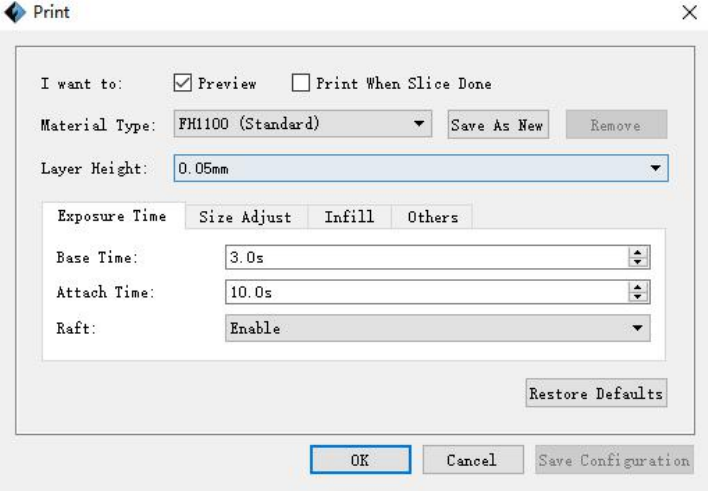Increase Base Time with up arrow
Screen dimensions: 708x491
pyautogui.click(x=638, y=253)
